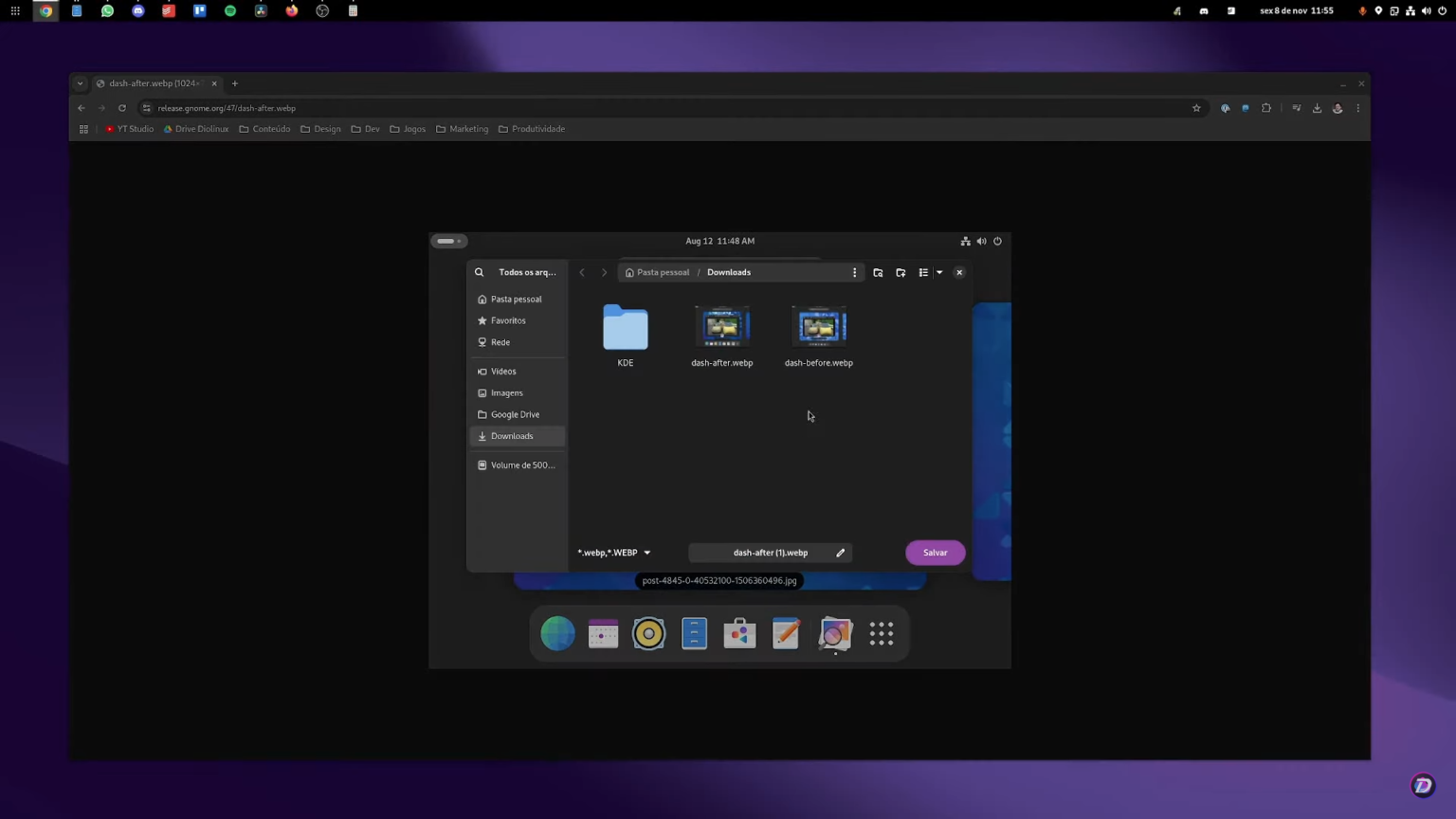The width and height of the screenshot is (1456, 819).
Task: Open the Image Viewer from the dock
Action: [x=835, y=633]
